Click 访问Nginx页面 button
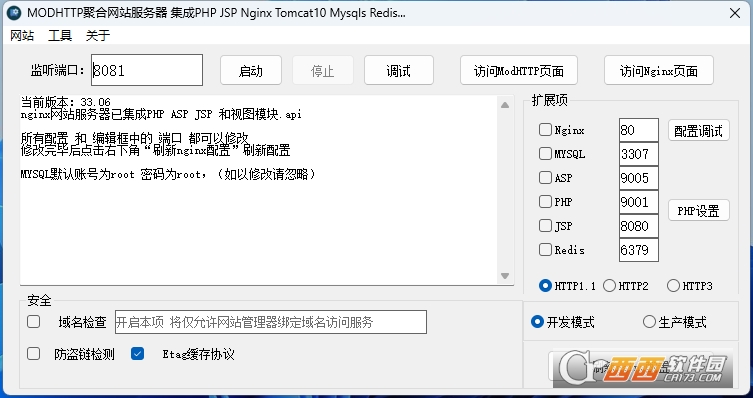 pos(658,71)
